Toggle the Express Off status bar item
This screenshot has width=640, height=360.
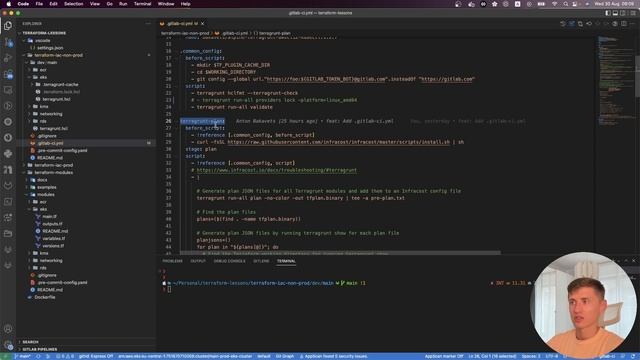96,356
